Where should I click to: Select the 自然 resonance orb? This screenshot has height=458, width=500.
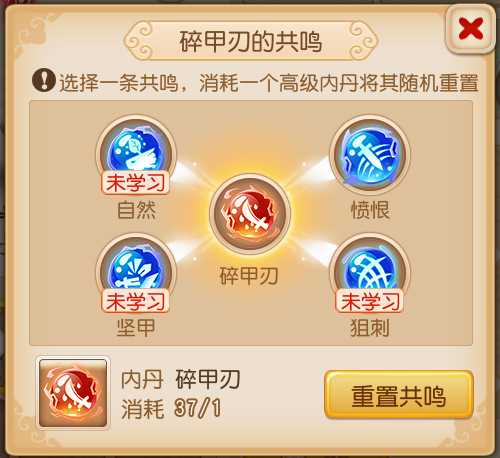pos(136,154)
